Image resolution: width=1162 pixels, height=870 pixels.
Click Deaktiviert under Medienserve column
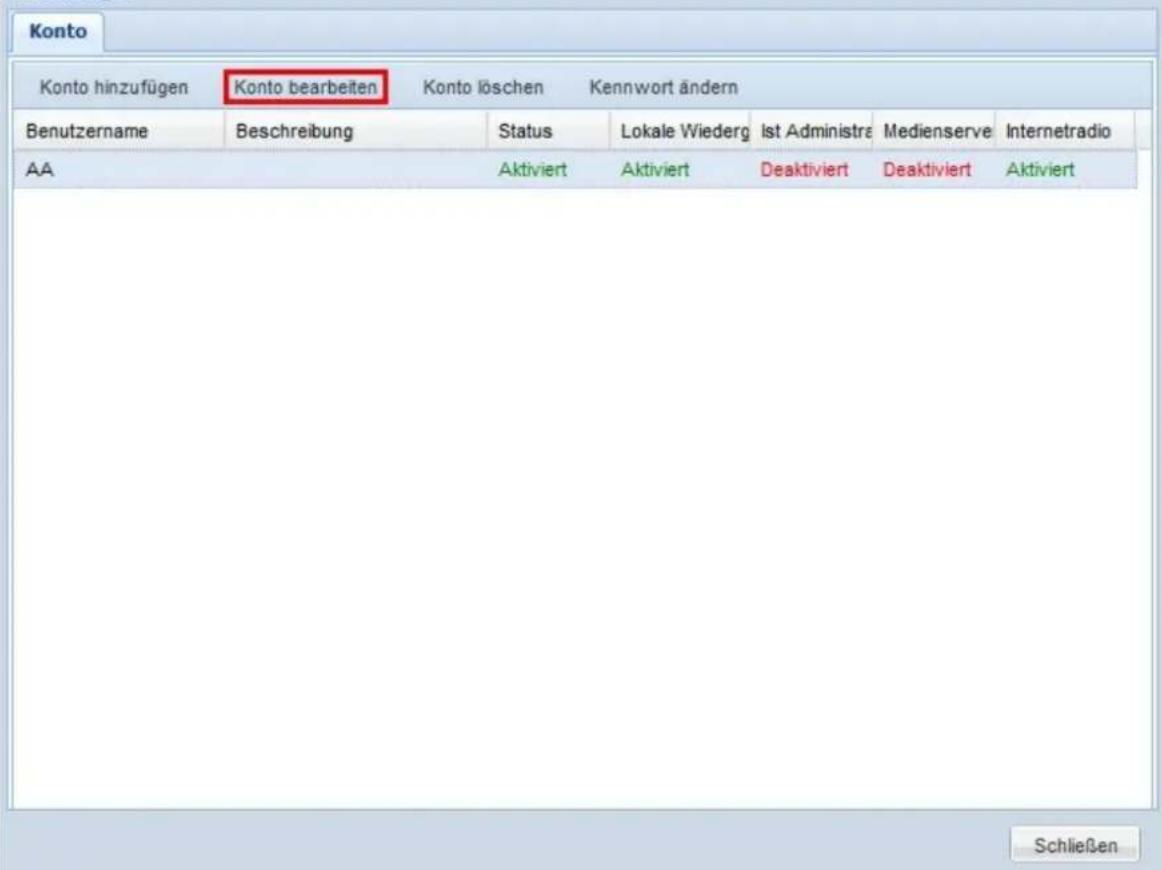point(926,170)
